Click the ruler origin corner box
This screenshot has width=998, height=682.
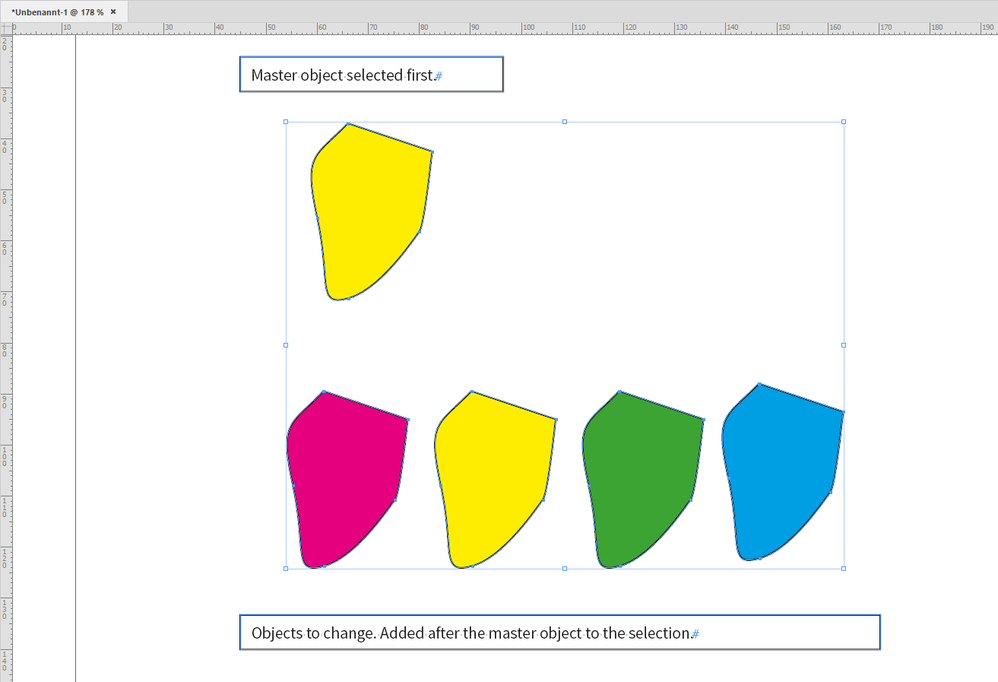pyautogui.click(x=6, y=28)
